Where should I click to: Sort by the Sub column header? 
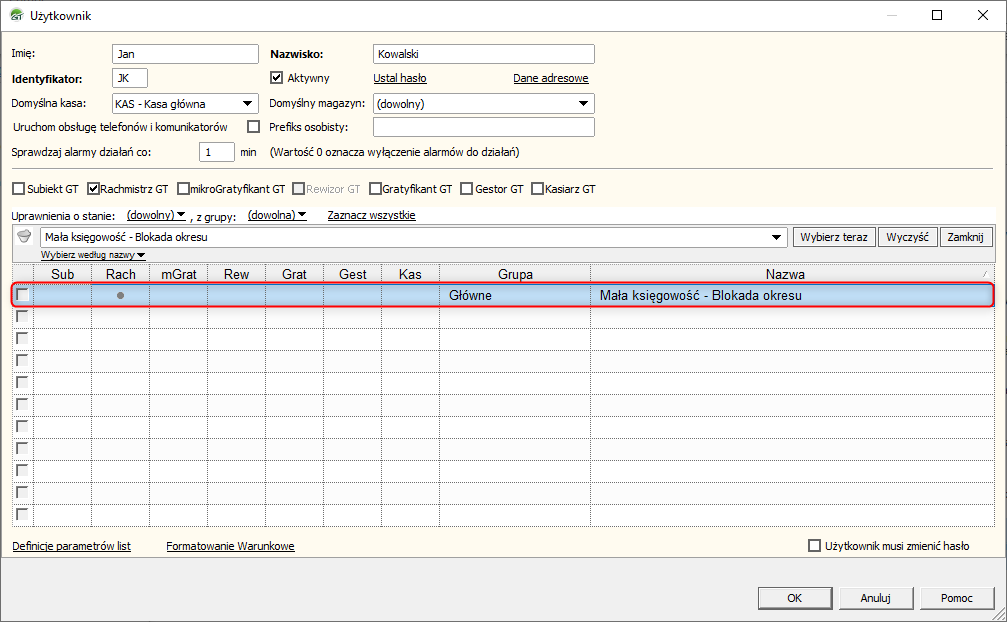click(62, 274)
